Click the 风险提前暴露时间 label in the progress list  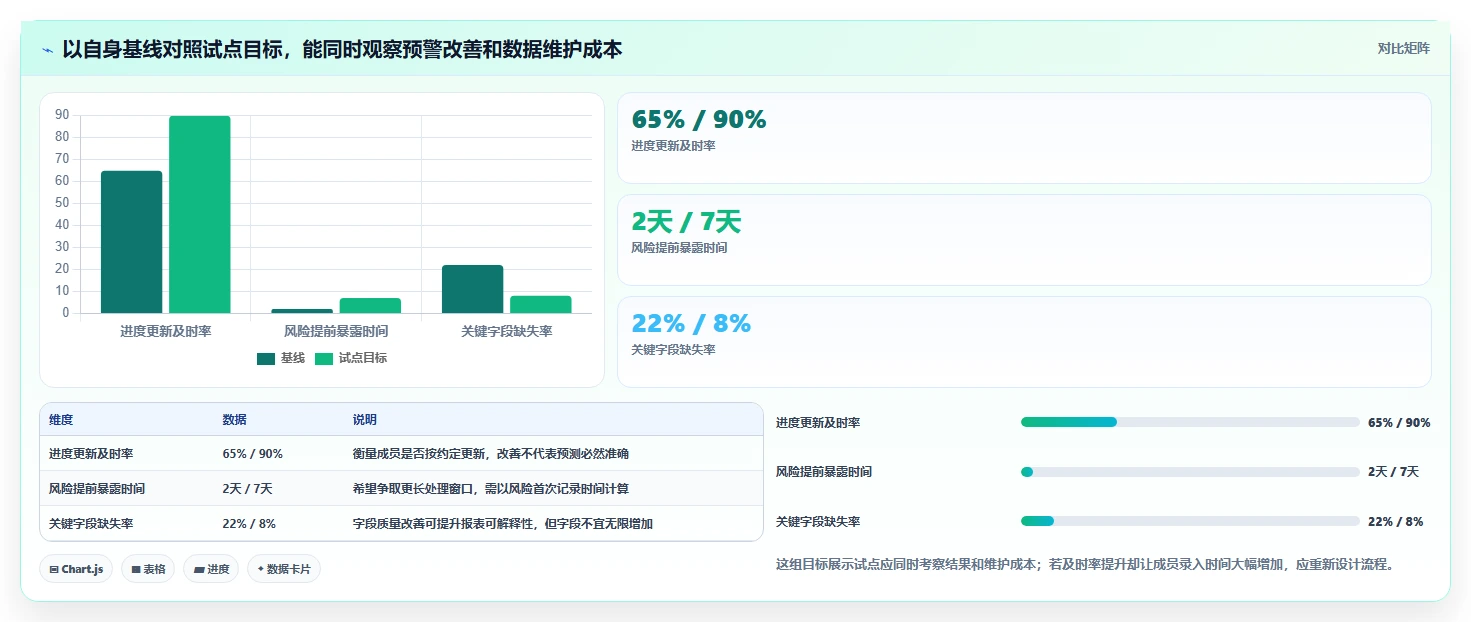(x=824, y=472)
